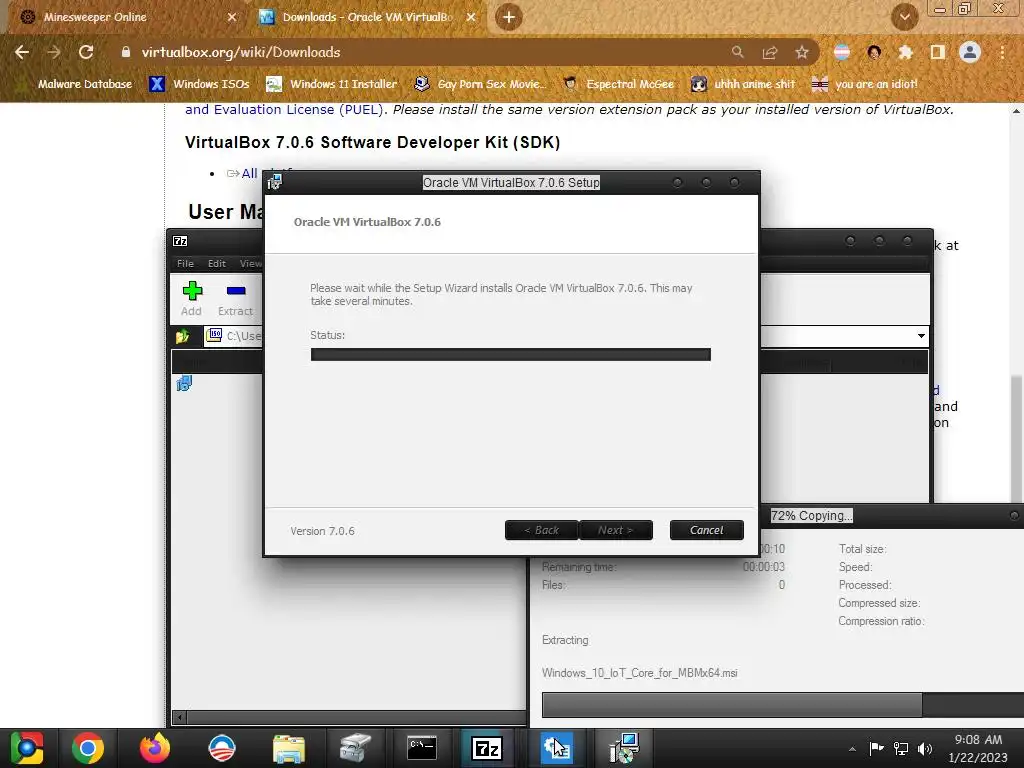Click the VirtualBox setup installation progress bar
The height and width of the screenshot is (768, 1024).
tap(511, 354)
